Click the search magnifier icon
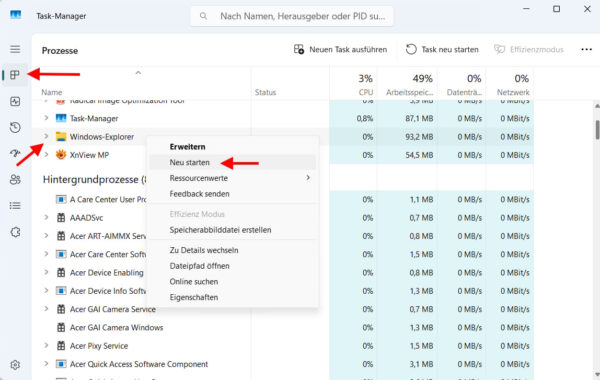 point(204,16)
